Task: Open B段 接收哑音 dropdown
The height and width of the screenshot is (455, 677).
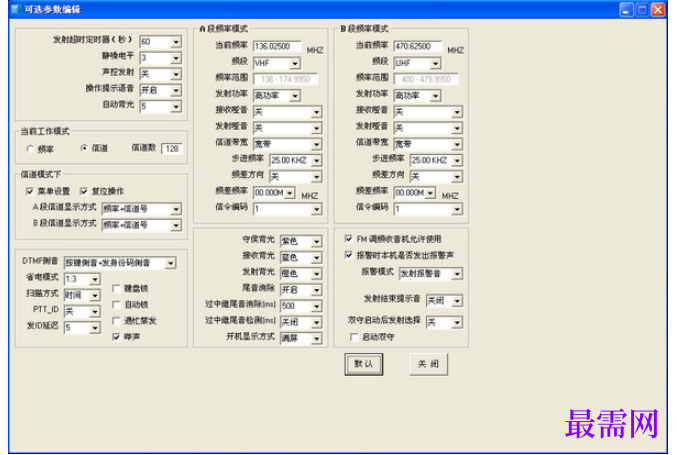Action: [x=428, y=112]
